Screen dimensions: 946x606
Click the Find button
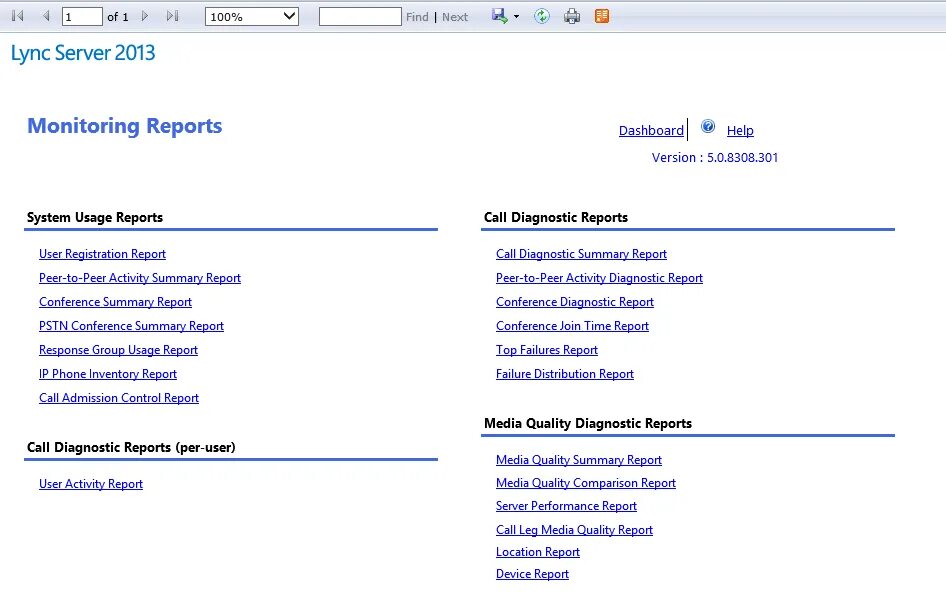(x=417, y=17)
